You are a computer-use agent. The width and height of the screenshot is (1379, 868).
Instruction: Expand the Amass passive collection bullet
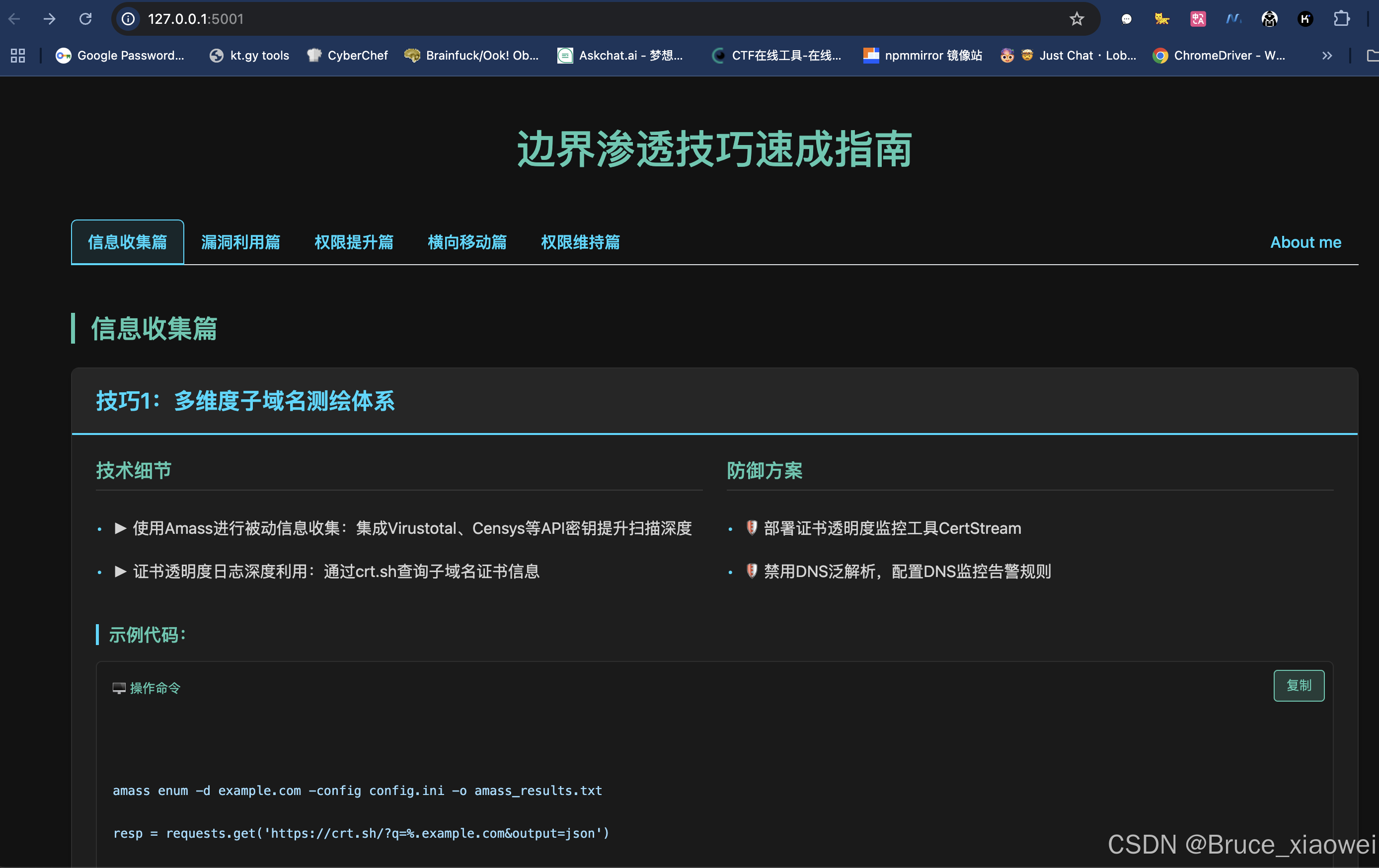[120, 528]
